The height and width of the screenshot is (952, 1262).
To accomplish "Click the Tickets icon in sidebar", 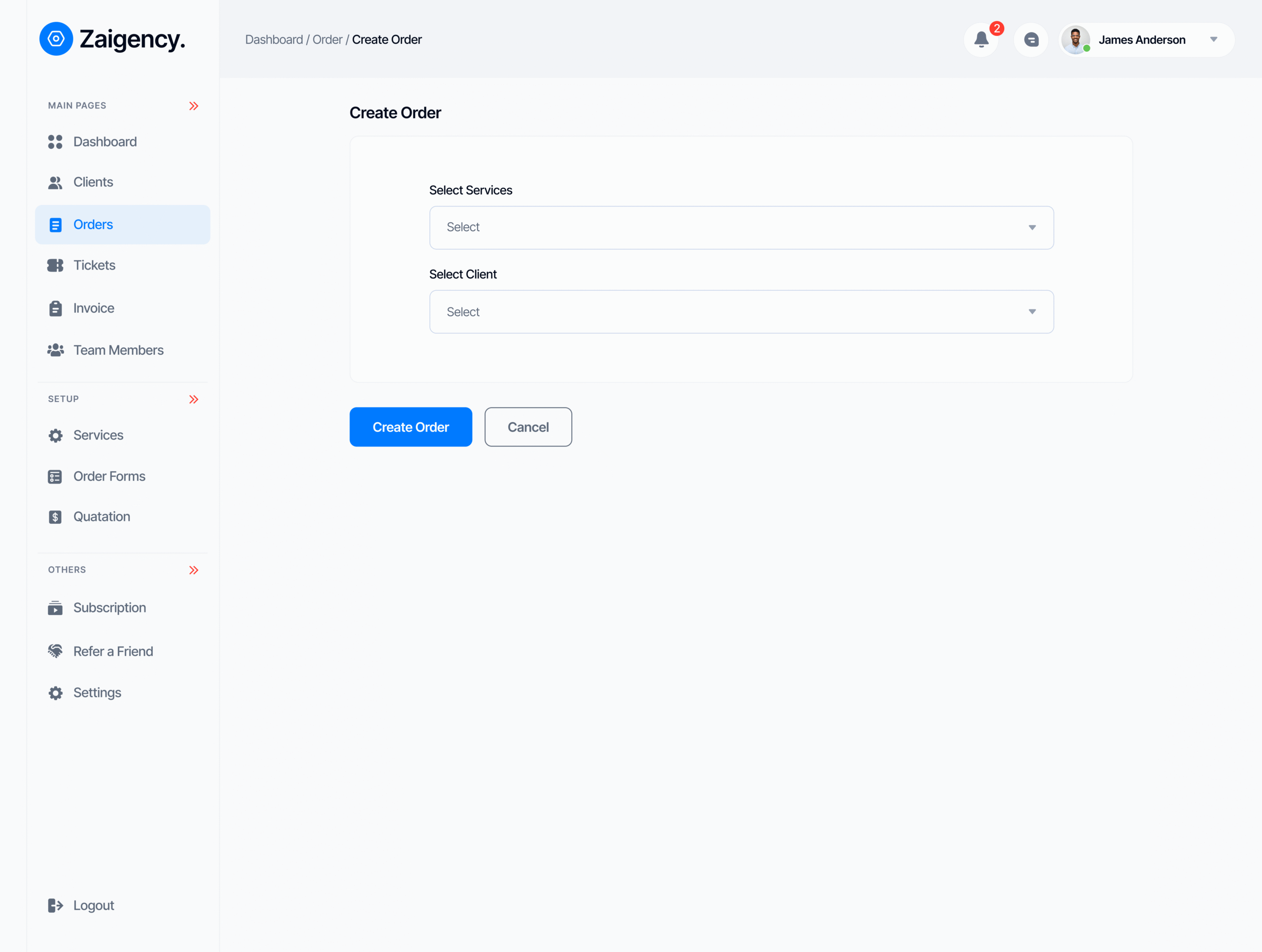I will point(55,265).
